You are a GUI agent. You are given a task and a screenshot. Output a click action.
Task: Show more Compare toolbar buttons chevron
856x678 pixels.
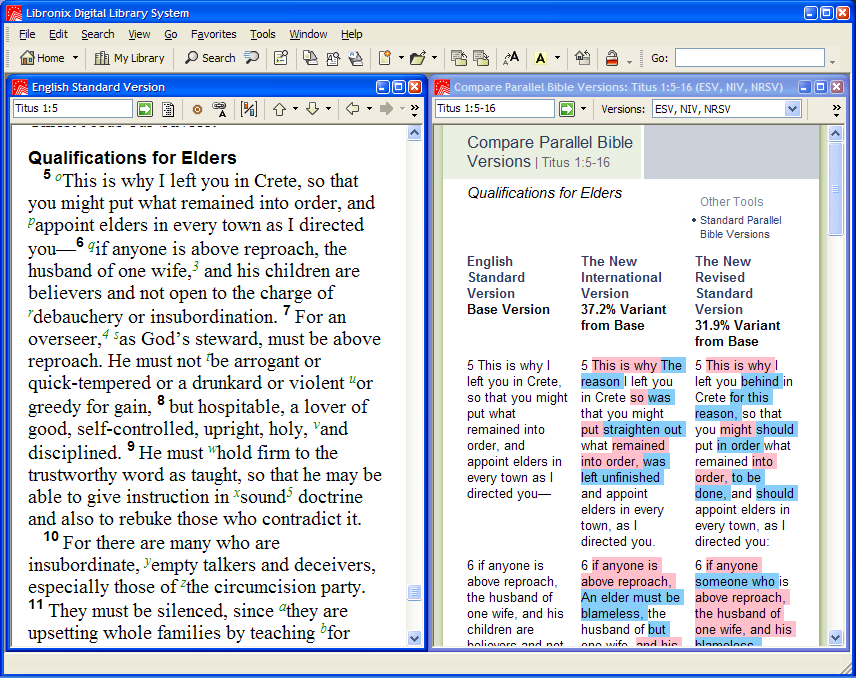point(836,110)
